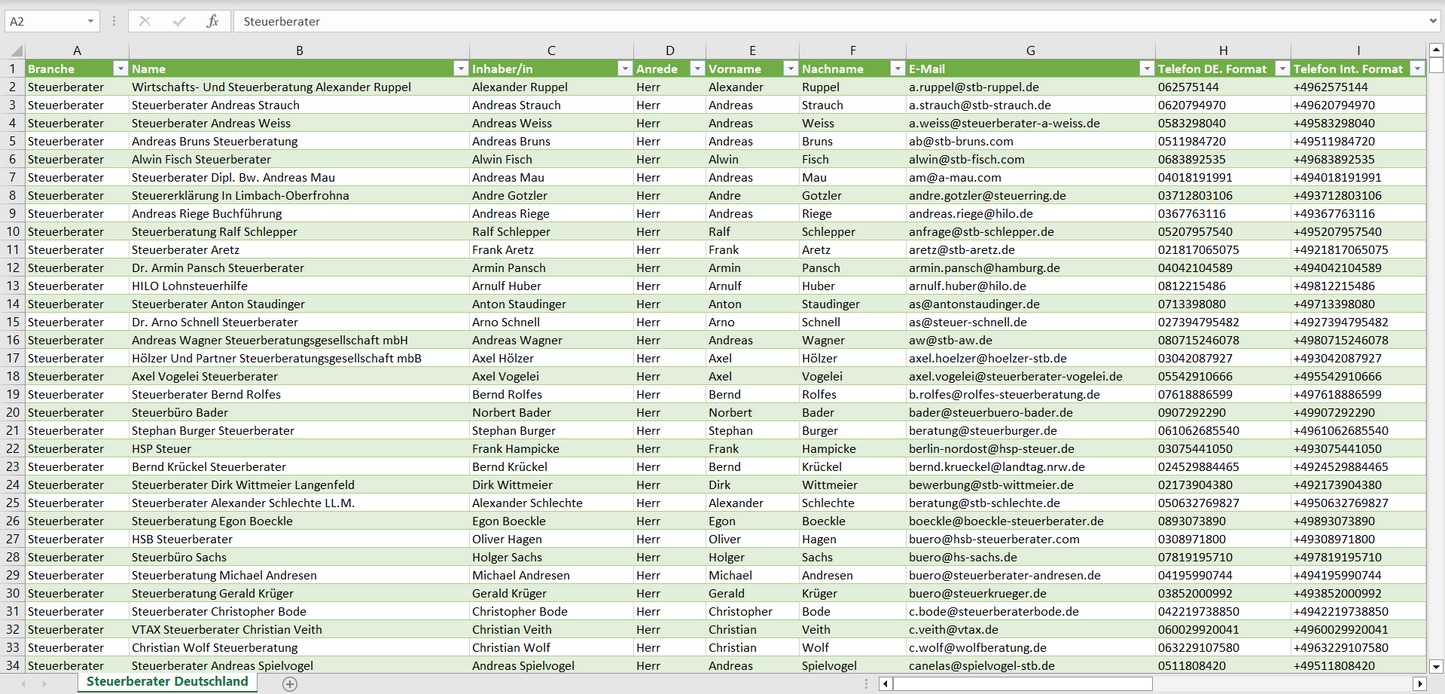
Task: Click the Insert Function fx icon
Action: (212, 21)
